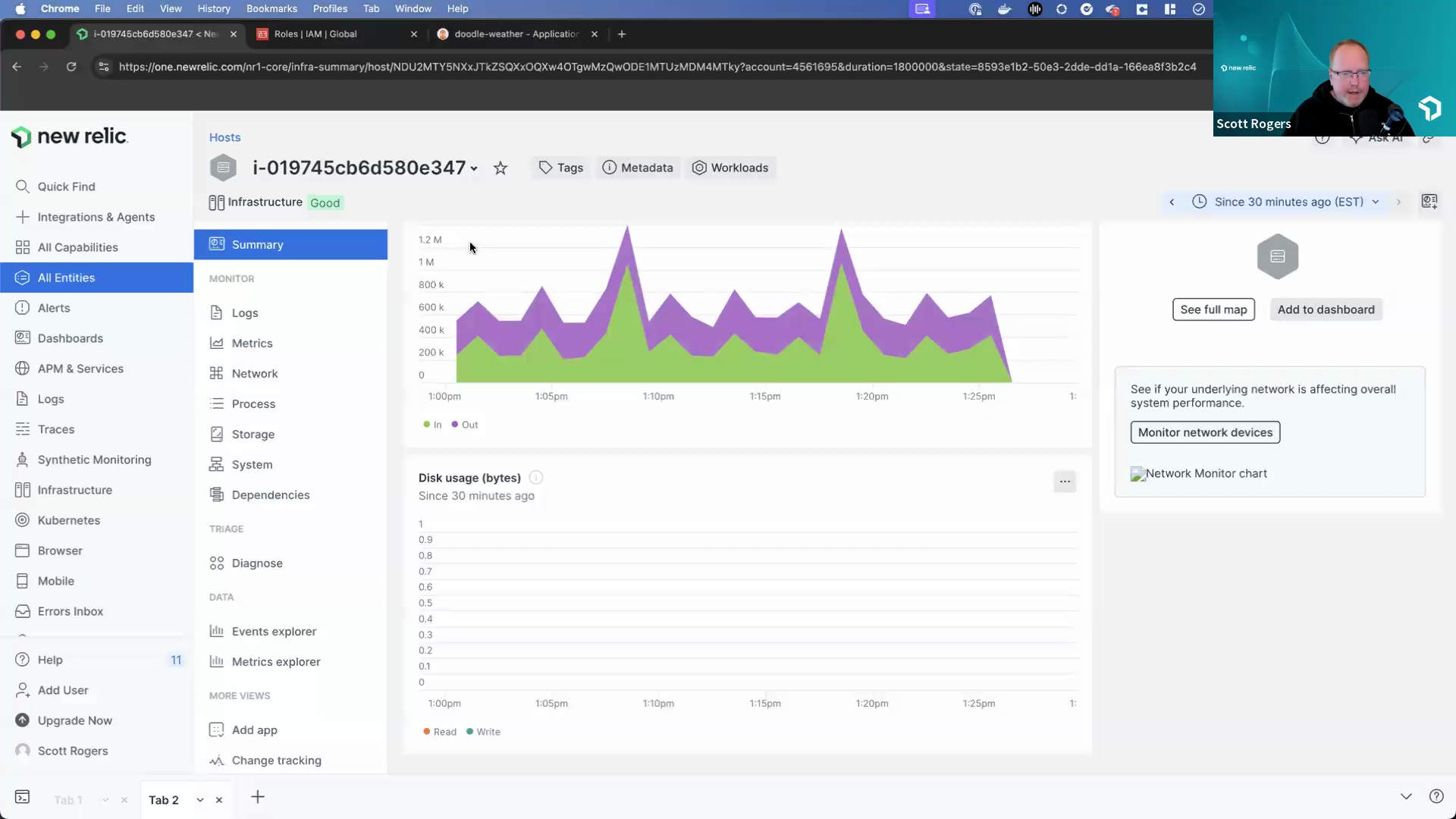Image resolution: width=1456 pixels, height=819 pixels.
Task: Click Chrome reload page button
Action: (71, 67)
